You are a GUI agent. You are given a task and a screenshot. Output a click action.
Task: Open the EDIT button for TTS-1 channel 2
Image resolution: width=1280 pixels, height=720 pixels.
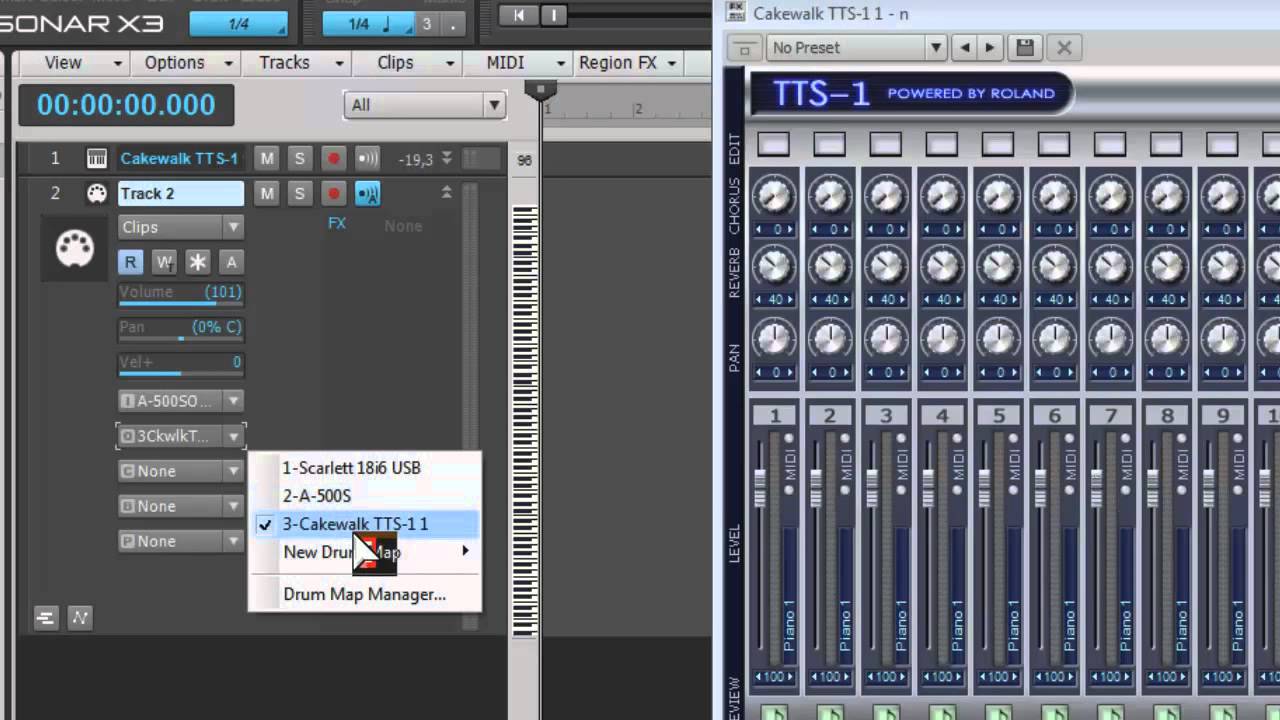(x=830, y=145)
